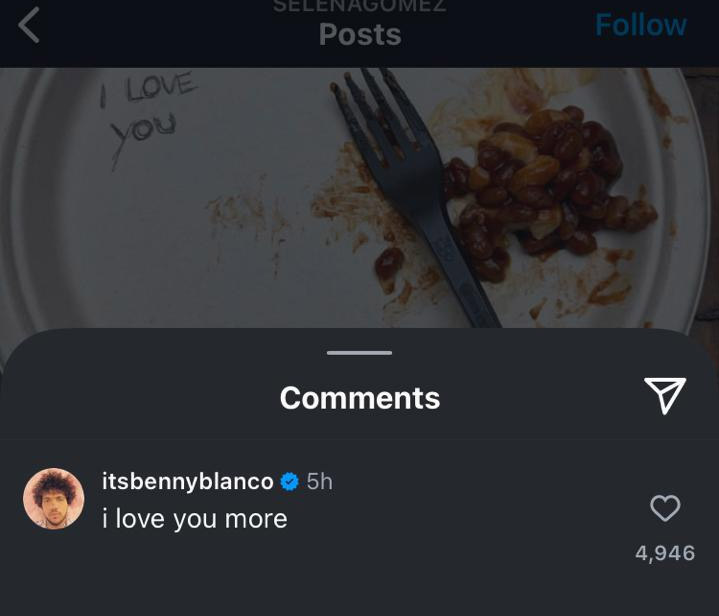Click the Comments sheet drag handle

coord(359,353)
